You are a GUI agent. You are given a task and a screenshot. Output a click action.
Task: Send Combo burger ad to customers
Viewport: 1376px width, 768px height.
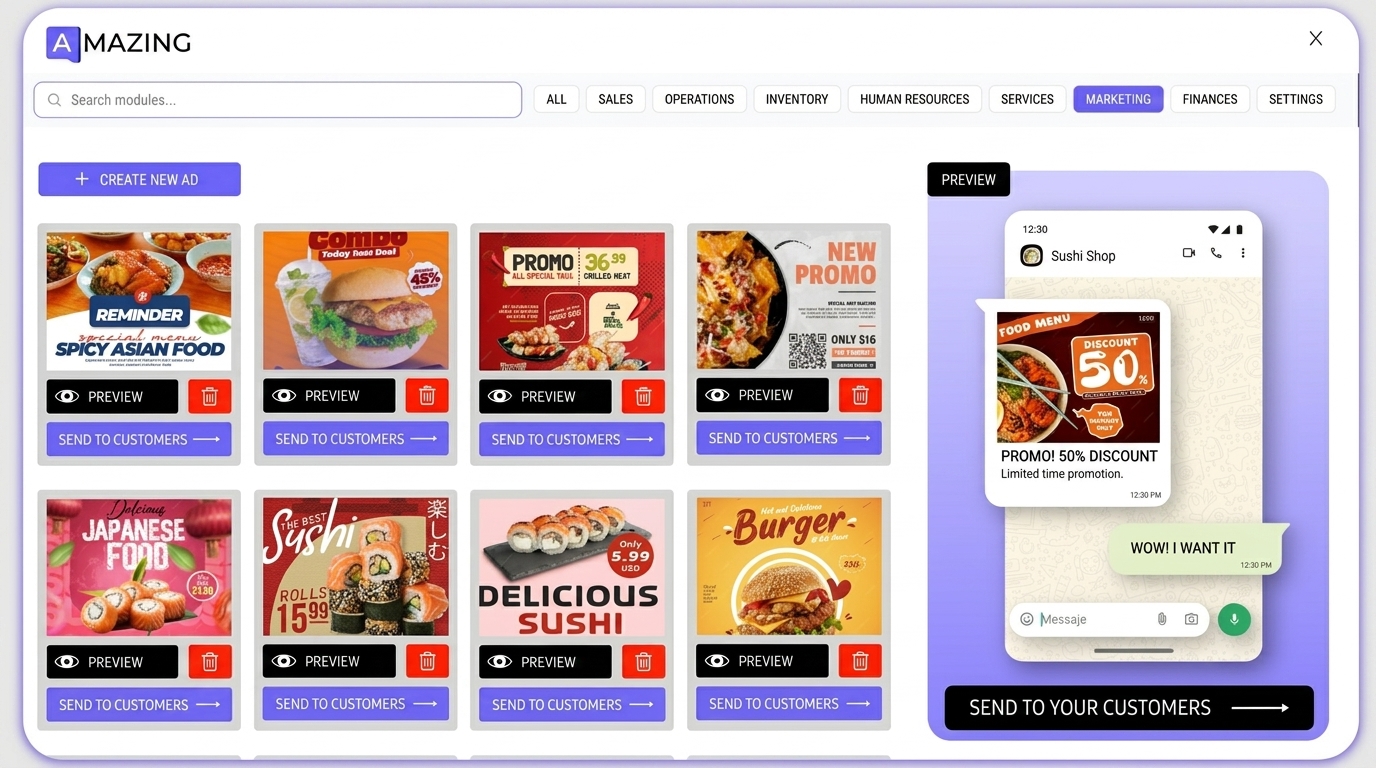(356, 439)
